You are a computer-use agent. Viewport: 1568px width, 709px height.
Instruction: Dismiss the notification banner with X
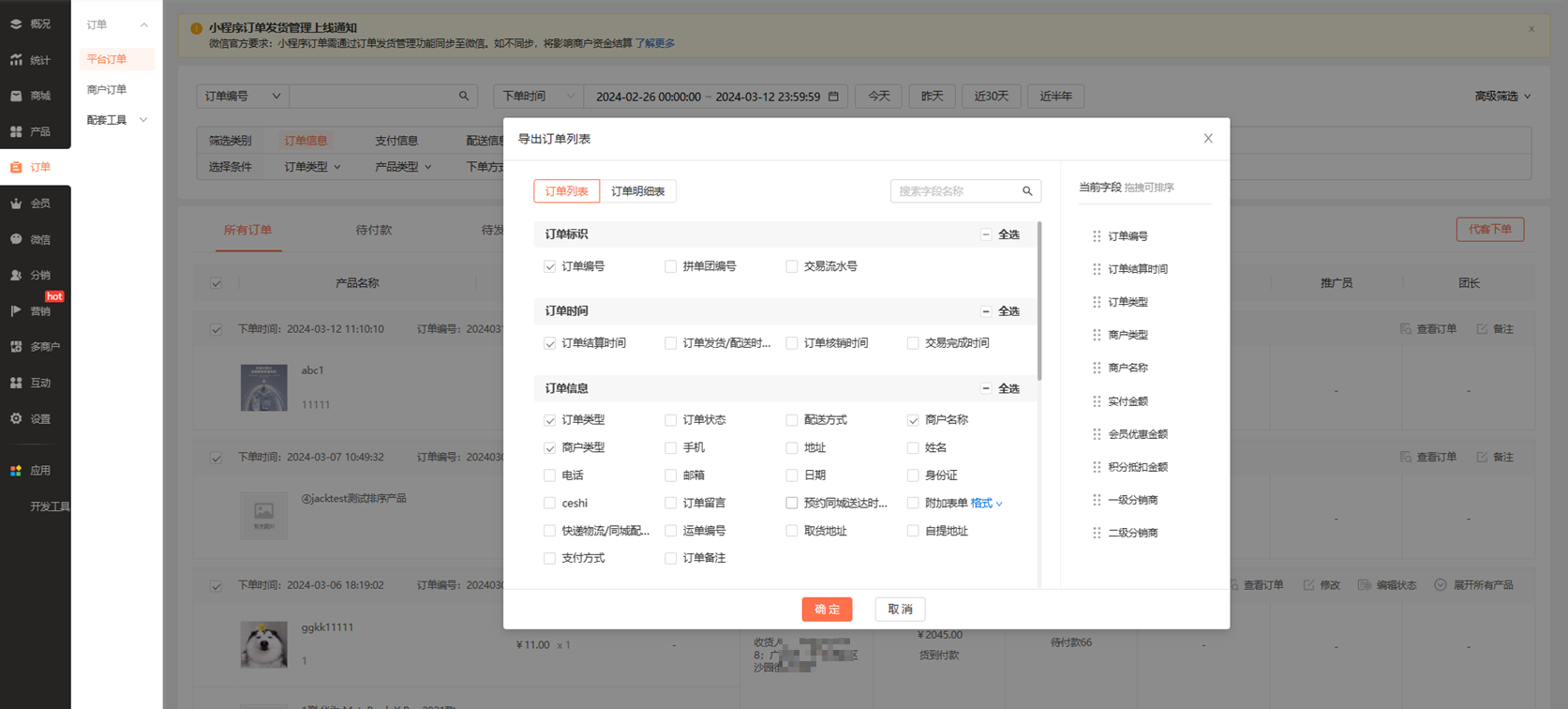click(1531, 29)
